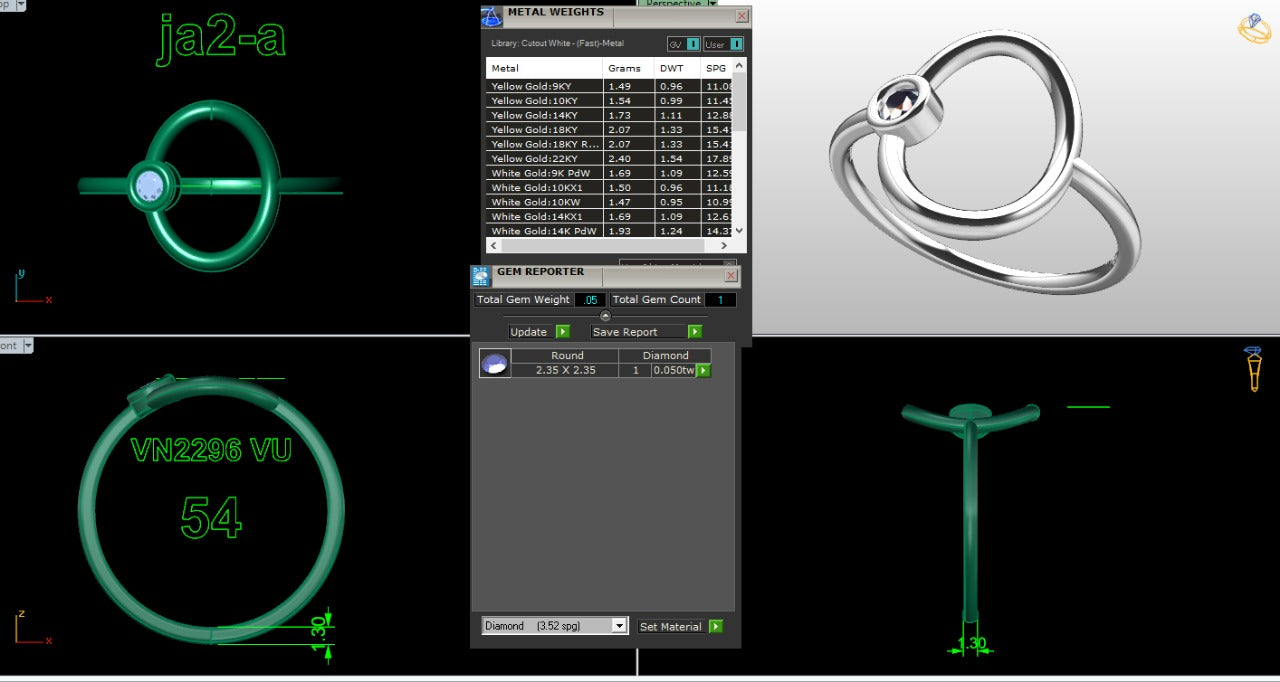Click the ja2-a text in the top viewport
1280x682 pixels.
tap(221, 38)
